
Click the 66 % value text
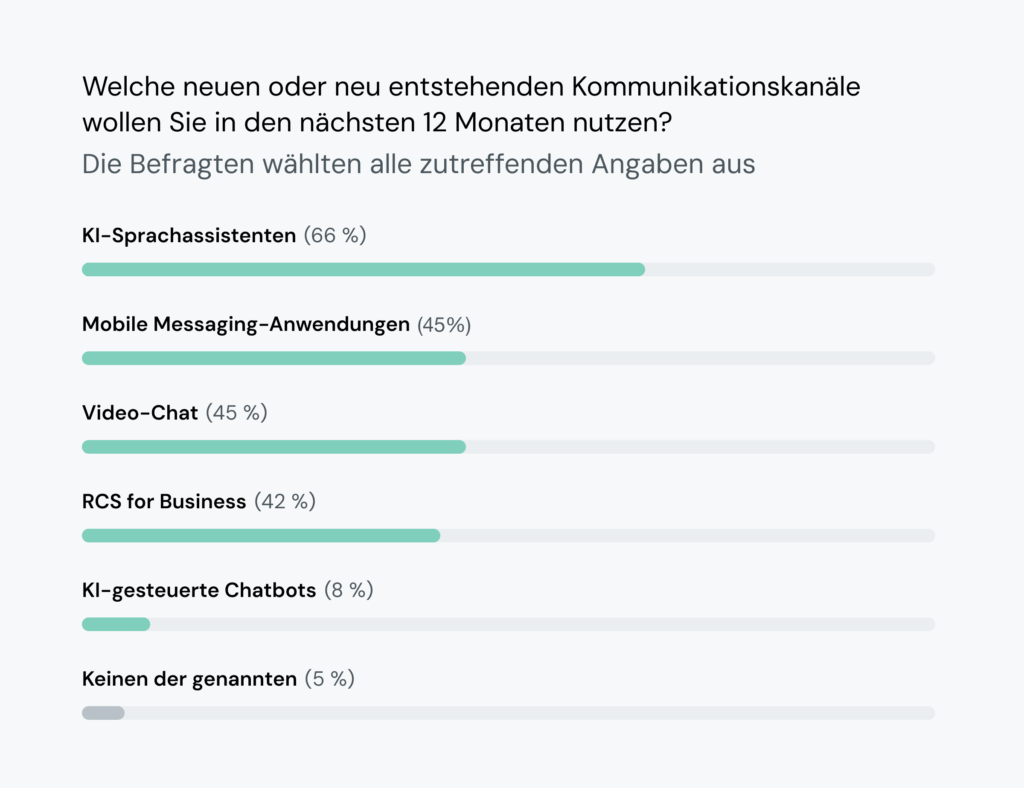click(335, 236)
